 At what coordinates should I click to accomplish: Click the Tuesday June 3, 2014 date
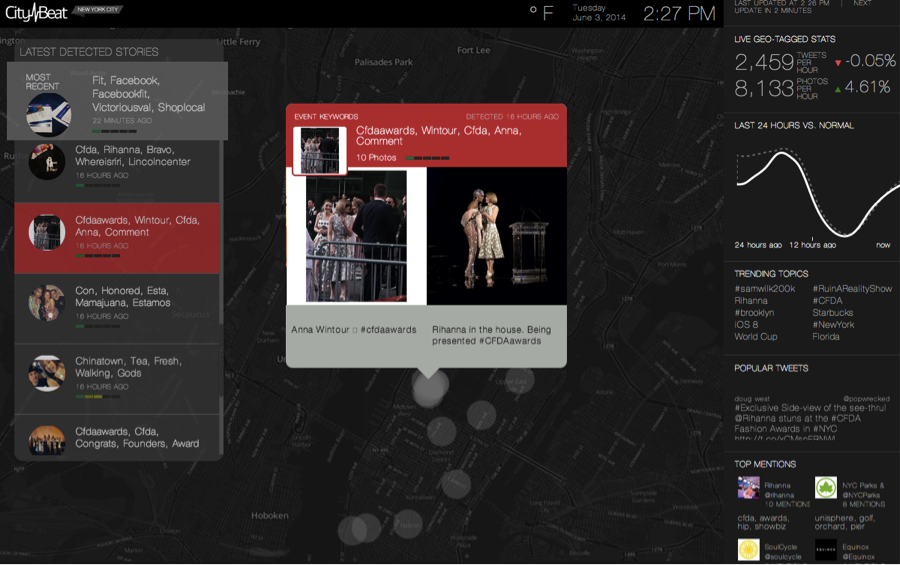pos(599,13)
